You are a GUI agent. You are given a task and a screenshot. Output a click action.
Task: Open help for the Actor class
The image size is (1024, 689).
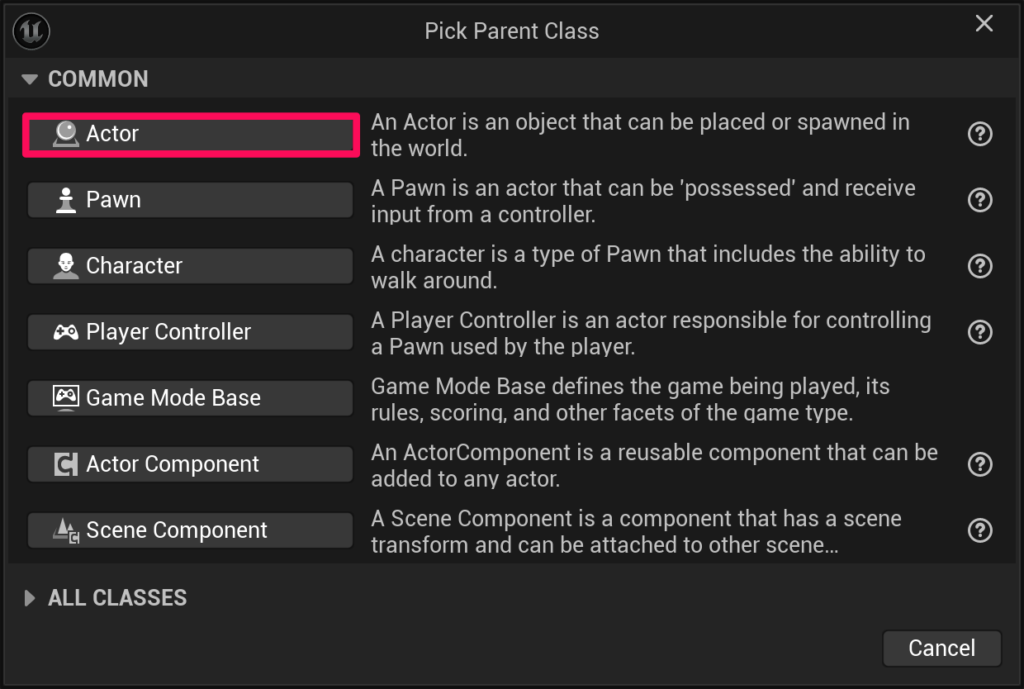[x=980, y=134]
